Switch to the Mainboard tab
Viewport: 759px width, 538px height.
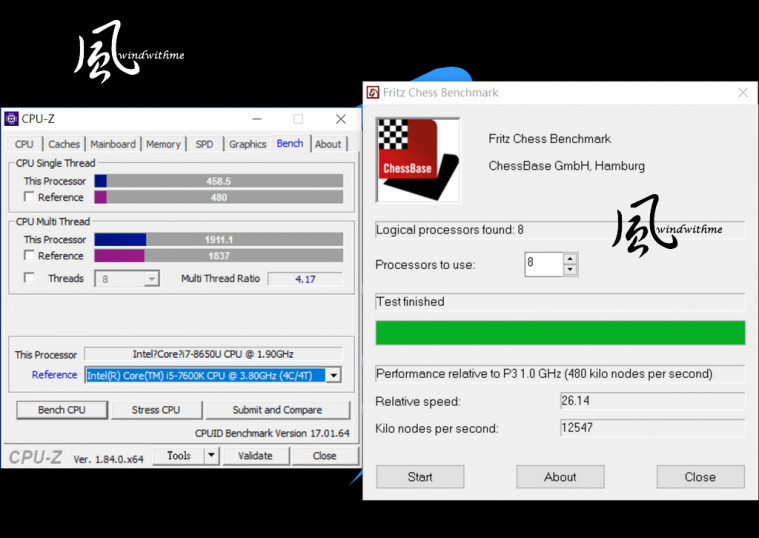(113, 144)
